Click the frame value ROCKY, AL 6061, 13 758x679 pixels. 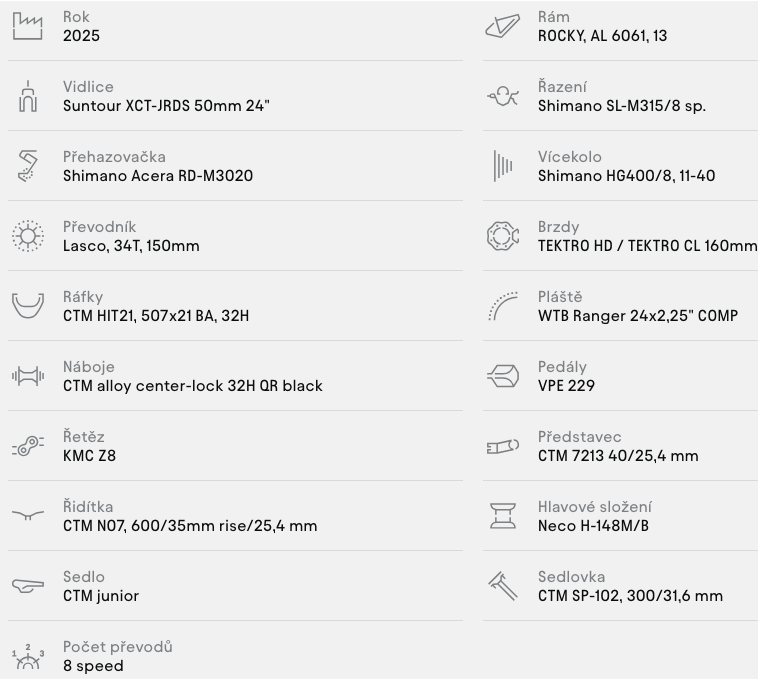tap(602, 35)
